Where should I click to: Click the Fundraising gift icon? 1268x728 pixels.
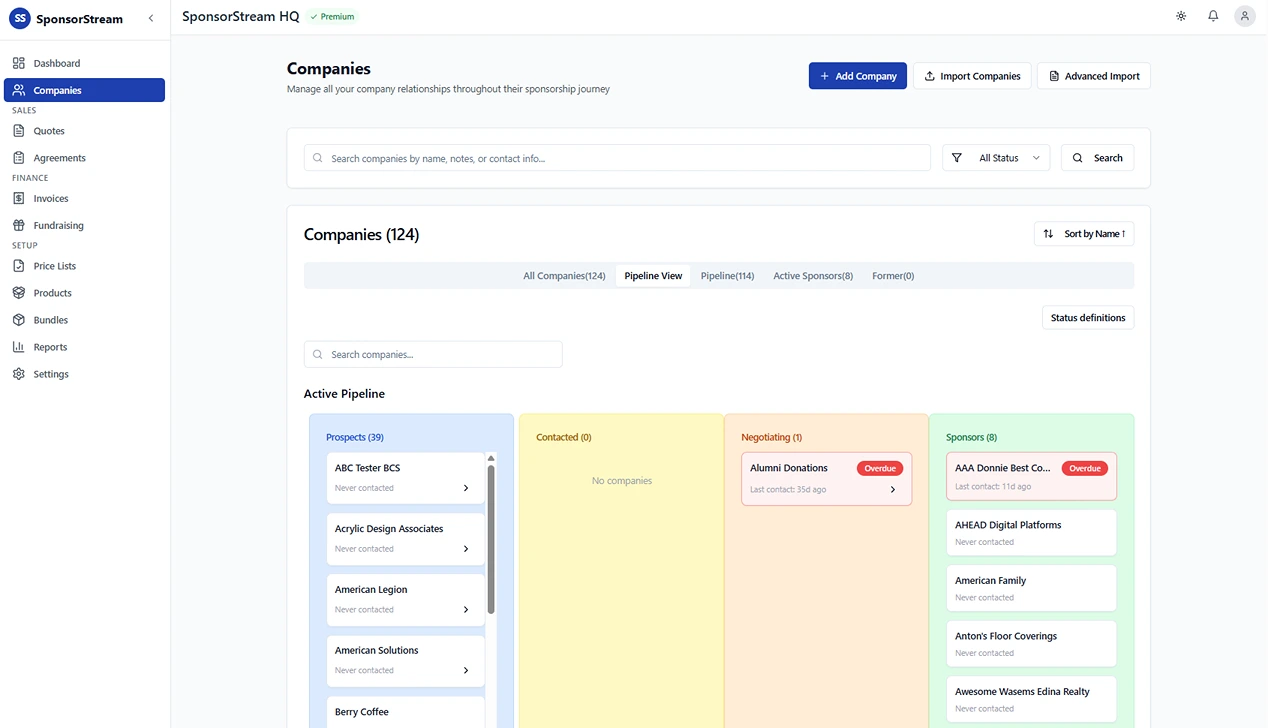19,226
